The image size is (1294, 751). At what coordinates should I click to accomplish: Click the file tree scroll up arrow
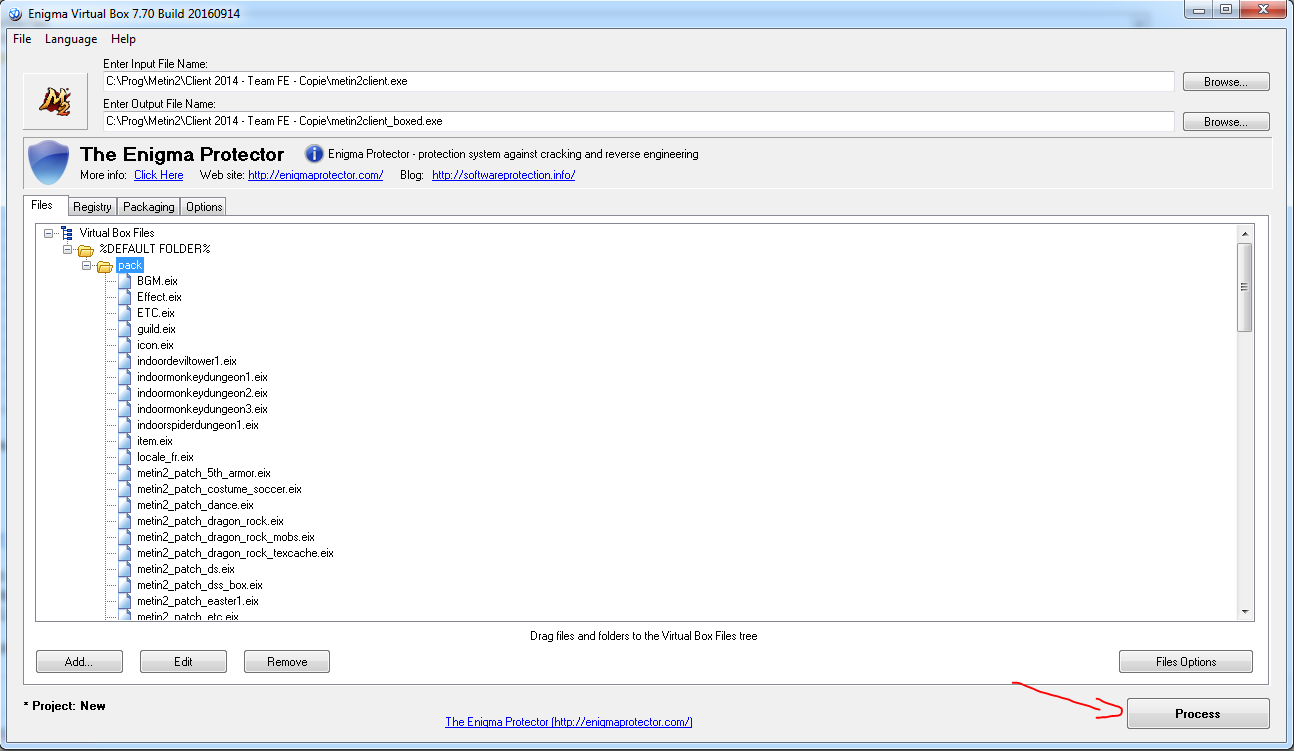(1245, 233)
